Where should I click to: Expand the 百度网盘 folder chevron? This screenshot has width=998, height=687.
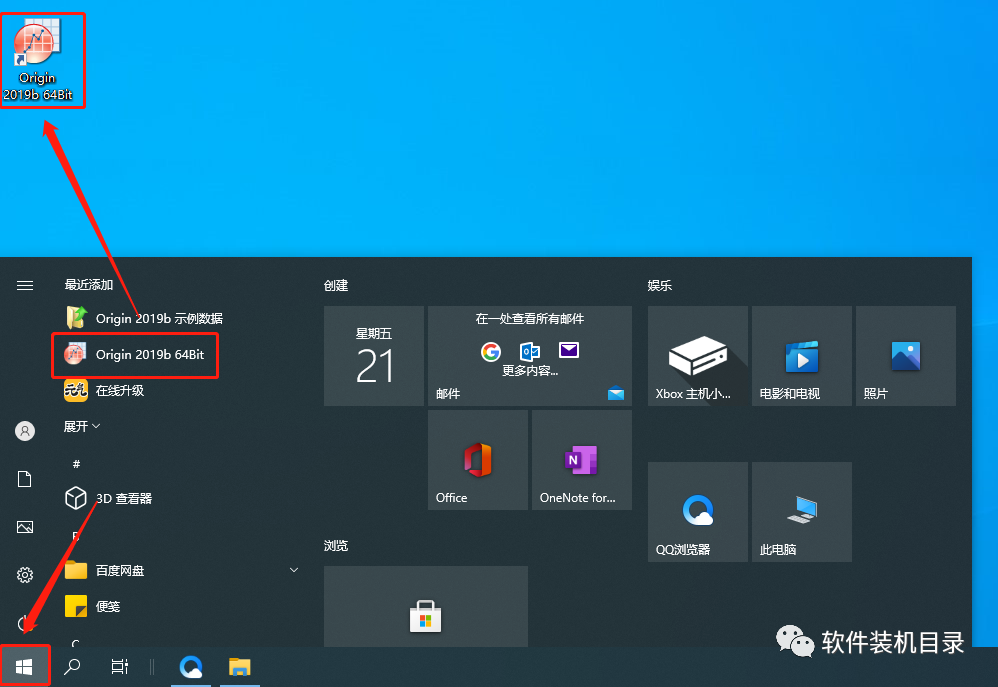[294, 570]
